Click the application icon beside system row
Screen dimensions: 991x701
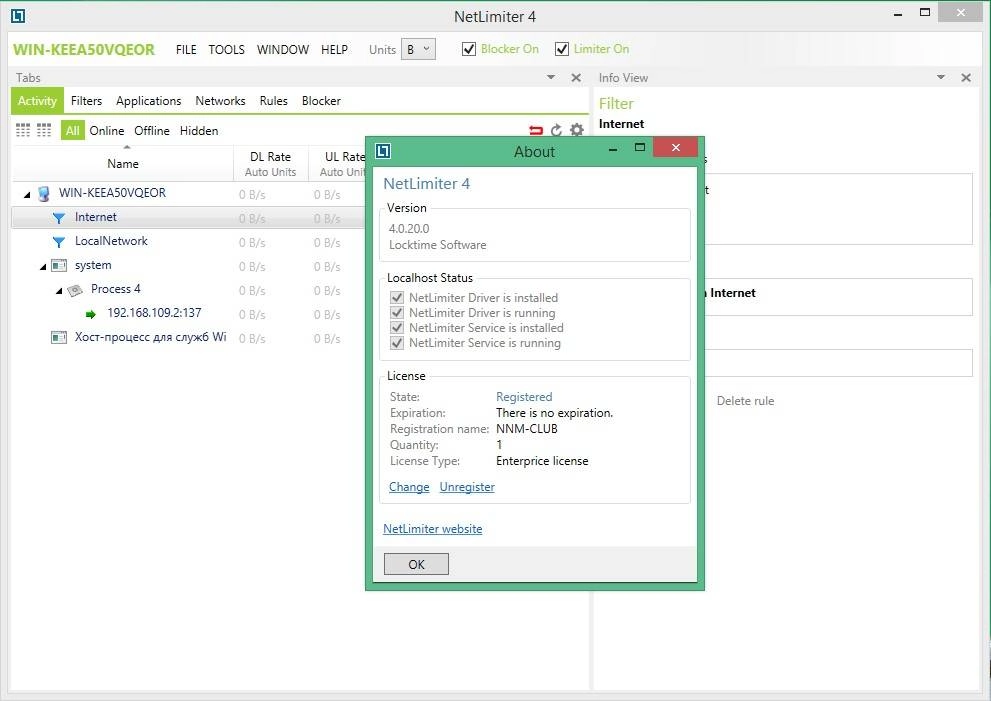59,265
